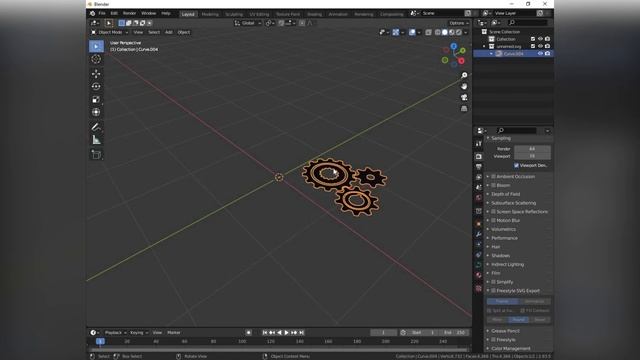Click the Viewport samples value field
Viewport: 640px width, 360px height.
click(532, 156)
